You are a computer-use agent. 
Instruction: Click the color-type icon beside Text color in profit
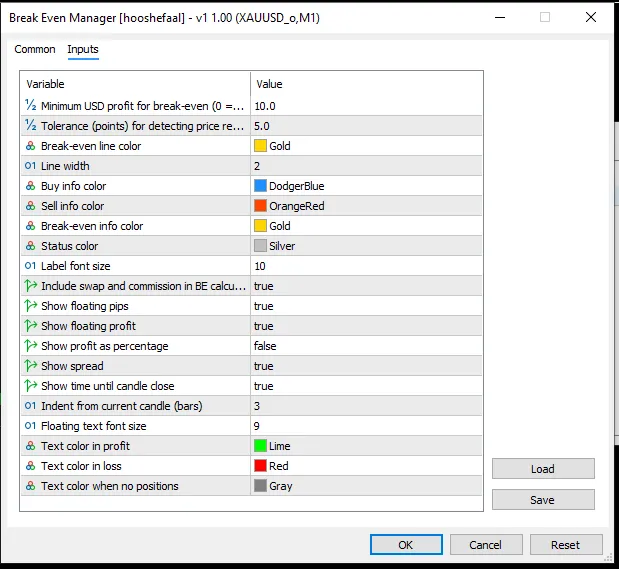(x=30, y=446)
